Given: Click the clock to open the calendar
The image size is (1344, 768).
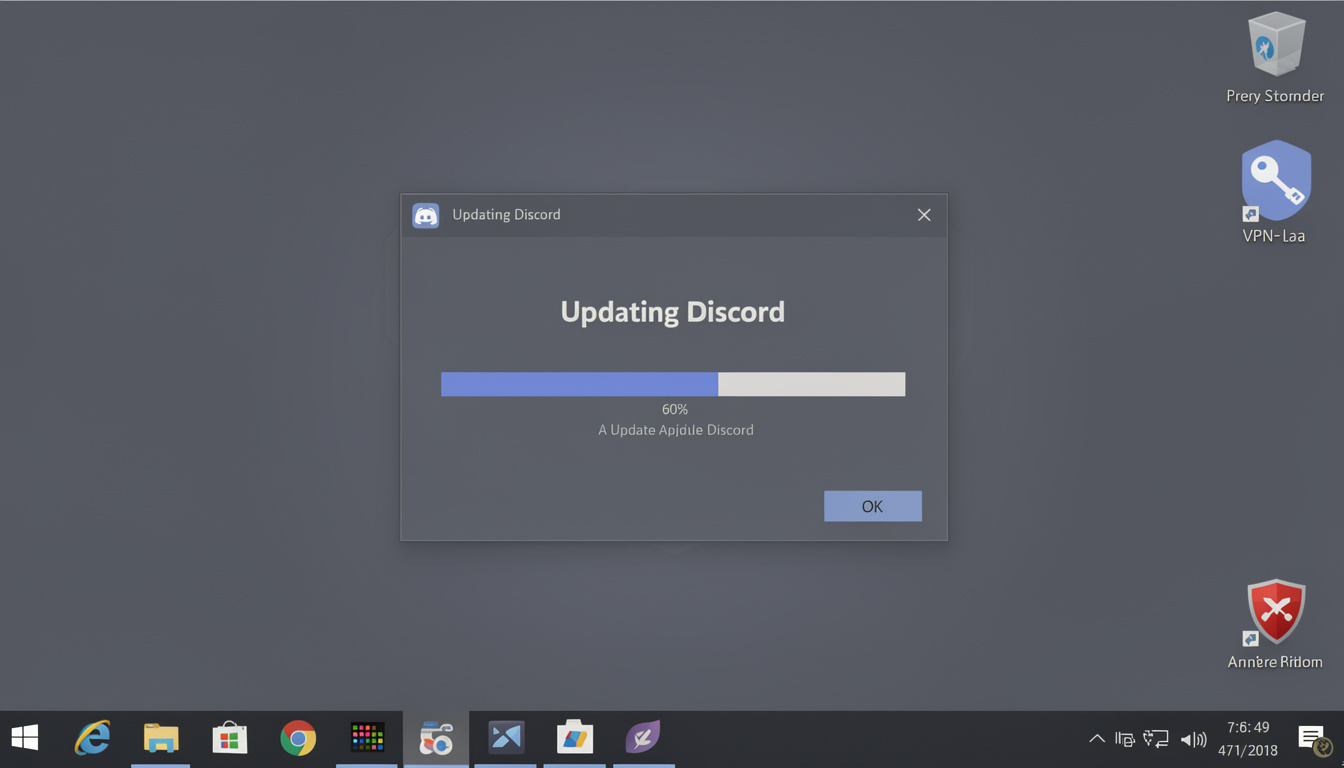Looking at the screenshot, I should click(x=1247, y=738).
